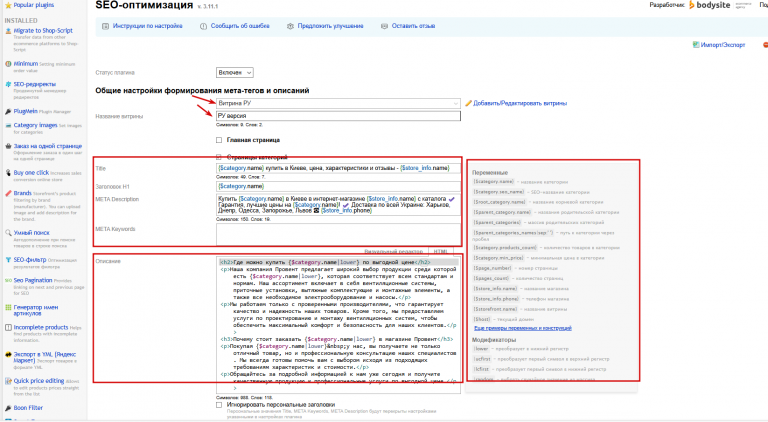Click the bodysite developer logo

point(710,5)
